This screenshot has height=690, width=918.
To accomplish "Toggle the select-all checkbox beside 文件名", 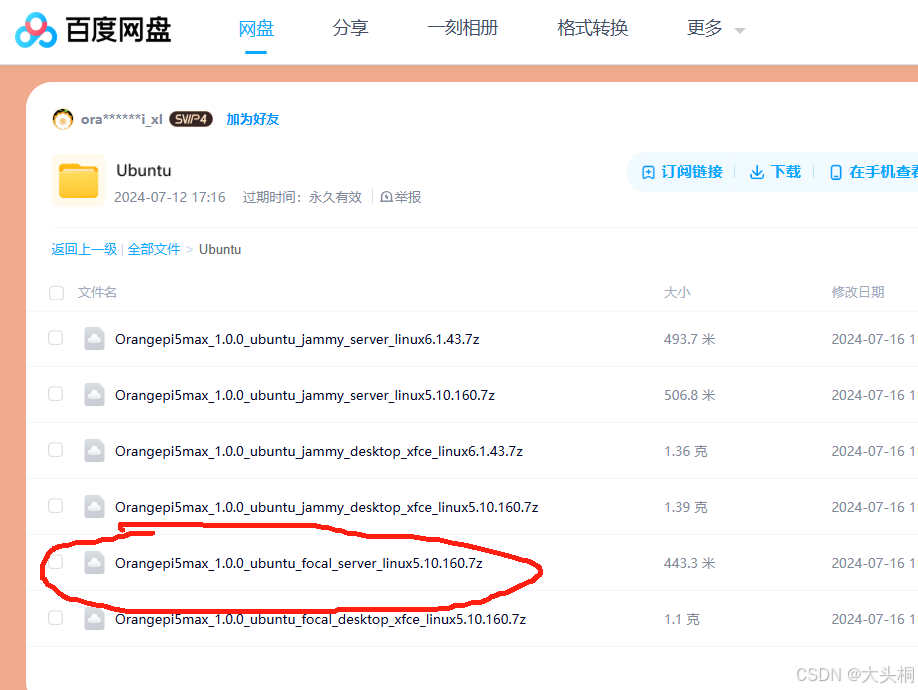I will (x=56, y=293).
